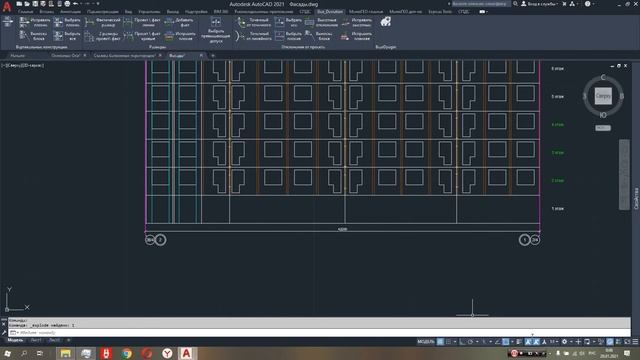The image size is (640, 360).
Task: Open Yandex browser from the taskbar
Action: pyautogui.click(x=167, y=353)
